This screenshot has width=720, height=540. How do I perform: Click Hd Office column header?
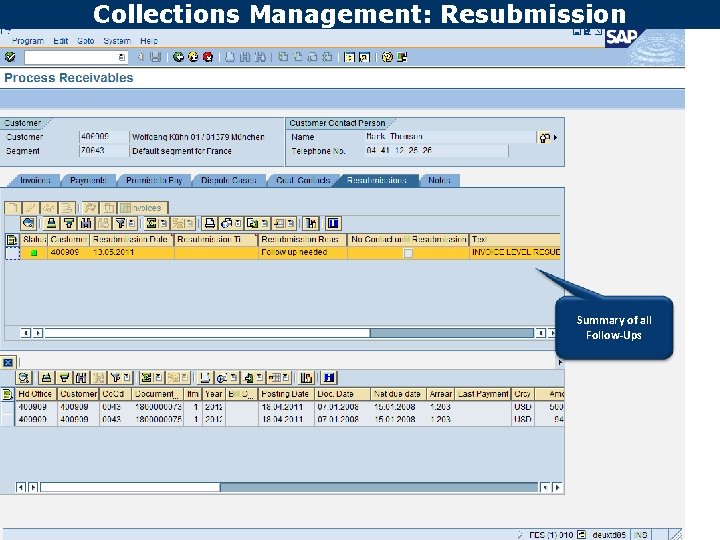pos(35,394)
